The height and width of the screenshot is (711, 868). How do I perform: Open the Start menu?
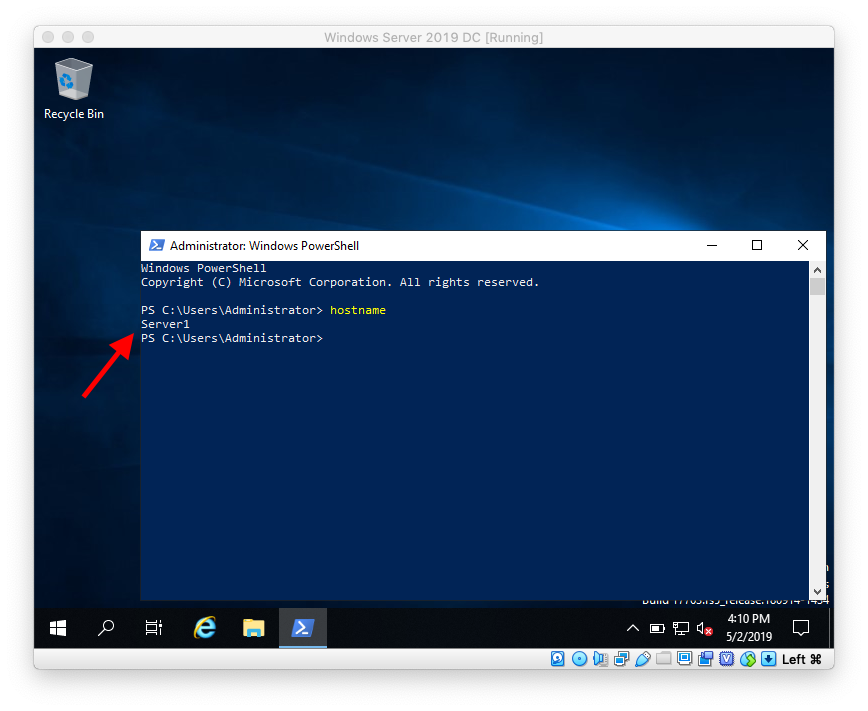pos(57,628)
